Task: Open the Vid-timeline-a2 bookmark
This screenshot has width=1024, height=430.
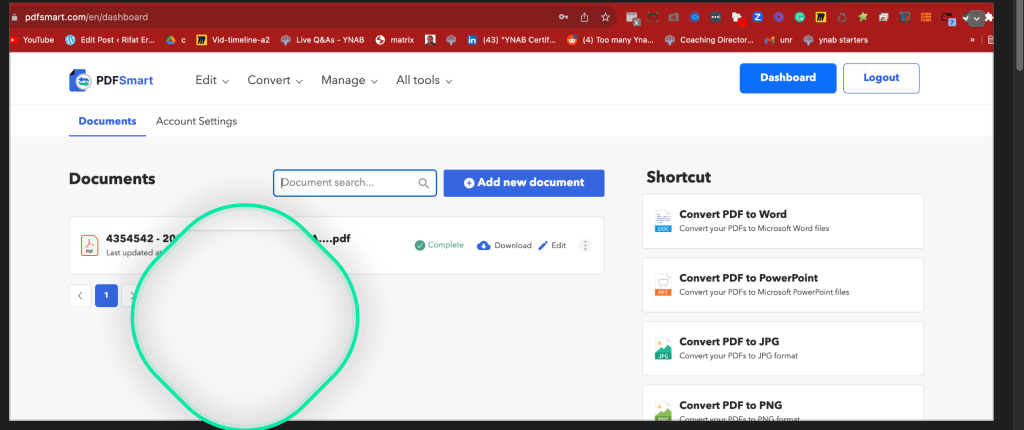Action: (x=233, y=40)
